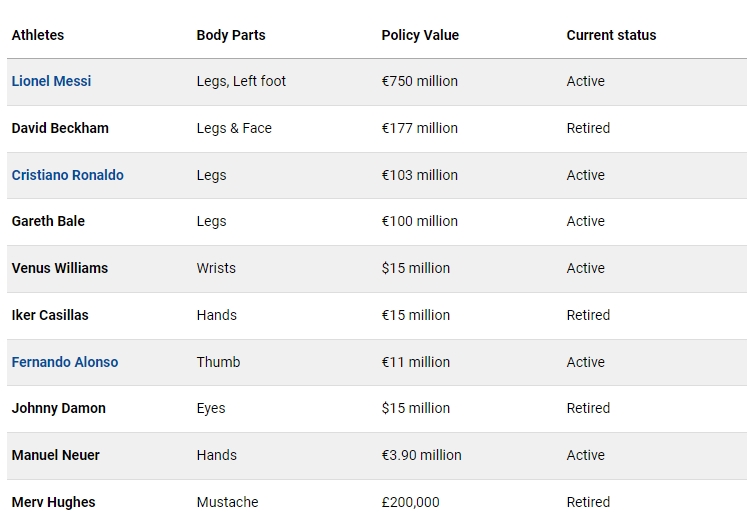
Task: Select the Johnny Damon name cell
Action: (59, 408)
